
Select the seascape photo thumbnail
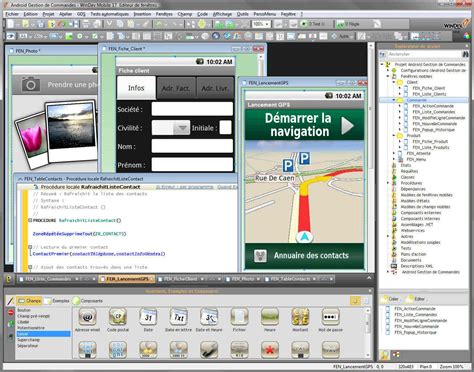pos(71,130)
